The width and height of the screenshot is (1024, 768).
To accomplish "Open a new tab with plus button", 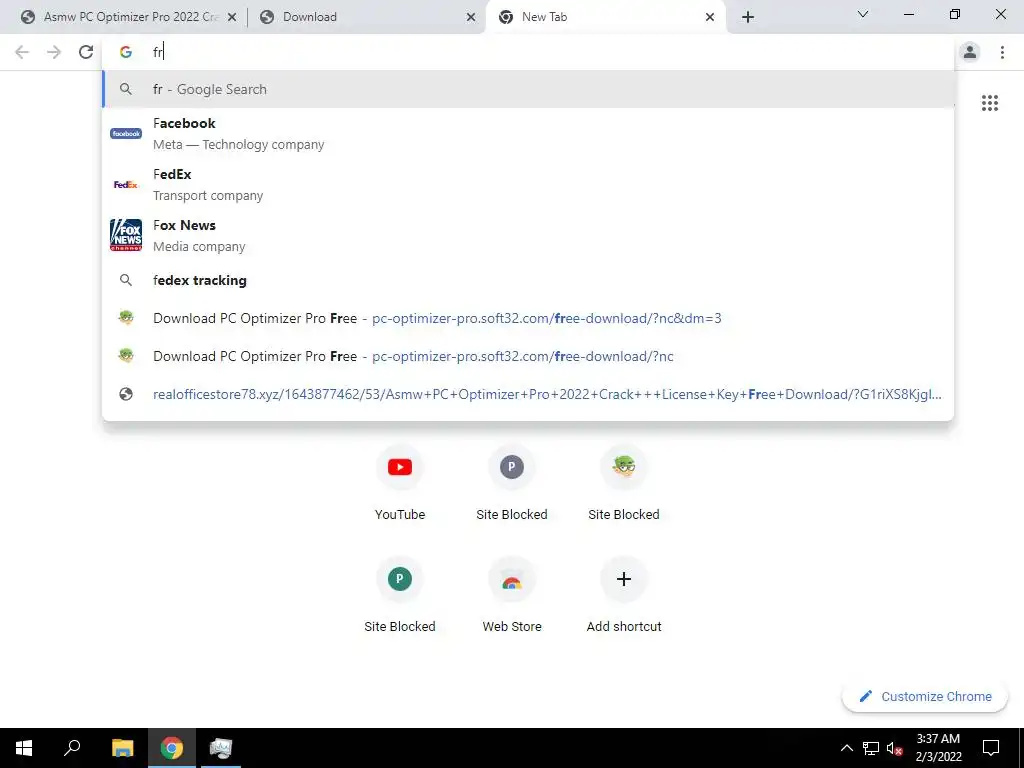I will point(748,17).
